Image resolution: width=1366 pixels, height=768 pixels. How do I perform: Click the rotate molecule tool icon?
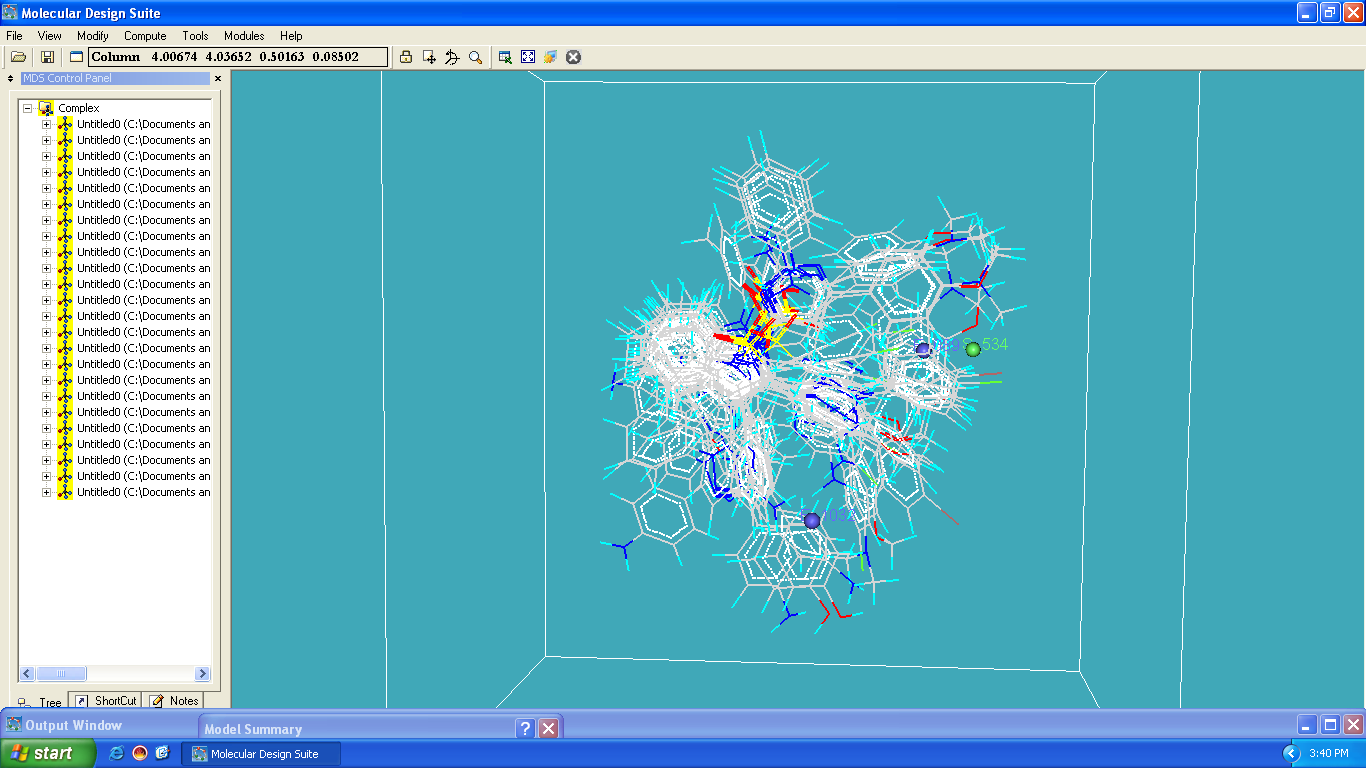point(452,57)
